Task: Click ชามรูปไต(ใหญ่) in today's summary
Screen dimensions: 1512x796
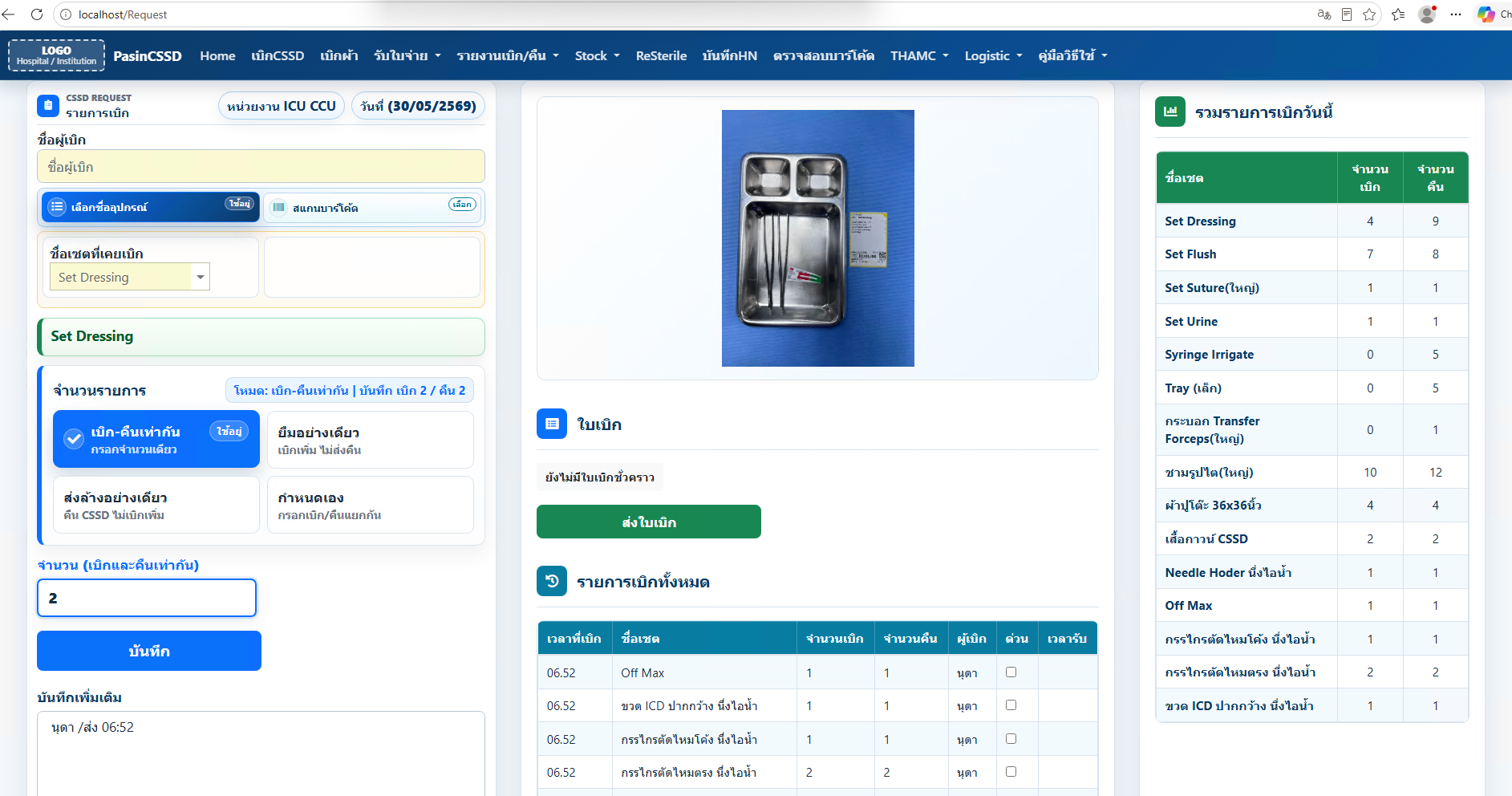Action: point(1209,472)
